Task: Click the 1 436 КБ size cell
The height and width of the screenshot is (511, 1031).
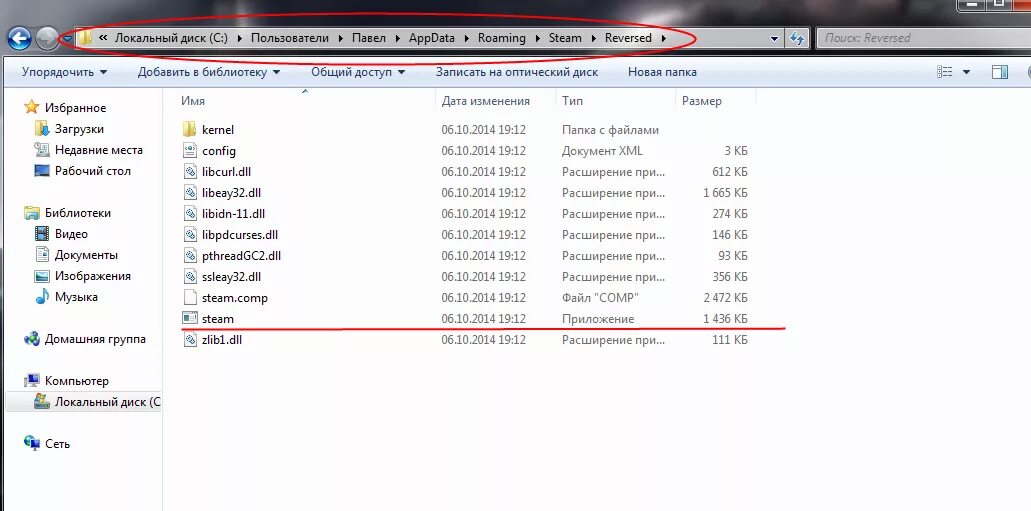Action: (725, 319)
